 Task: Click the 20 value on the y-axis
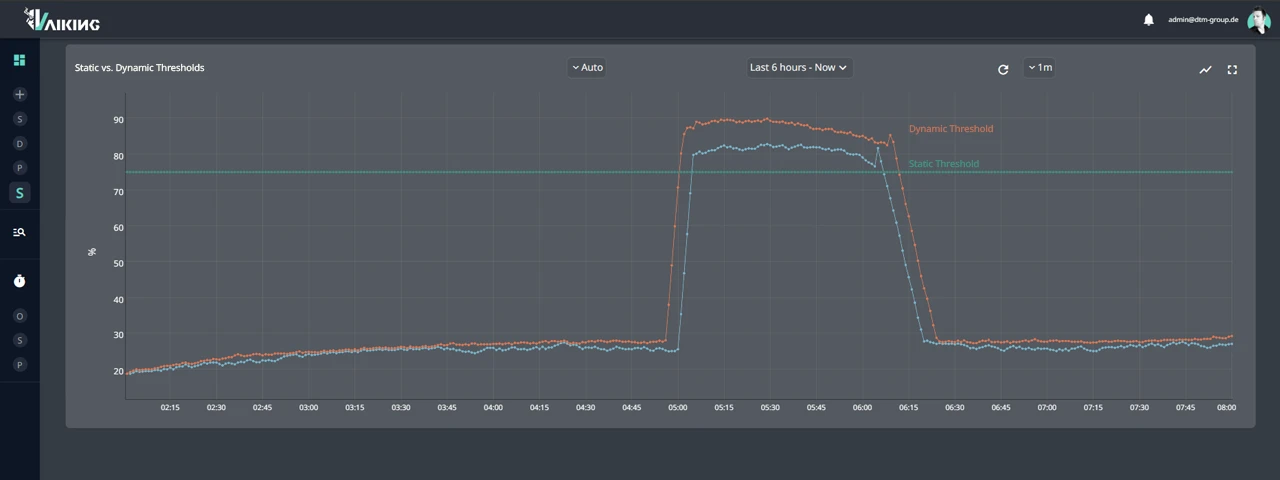click(x=118, y=371)
